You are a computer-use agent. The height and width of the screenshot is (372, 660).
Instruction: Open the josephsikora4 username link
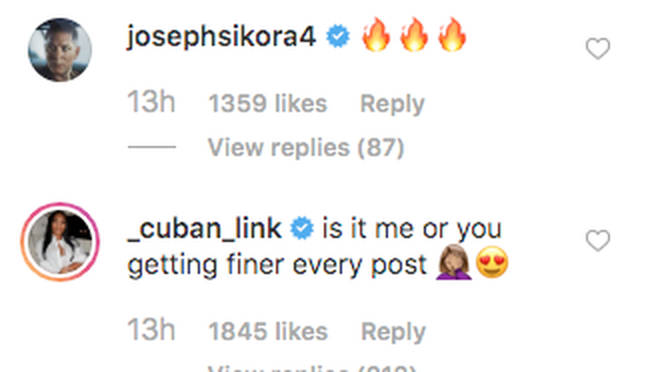click(221, 37)
